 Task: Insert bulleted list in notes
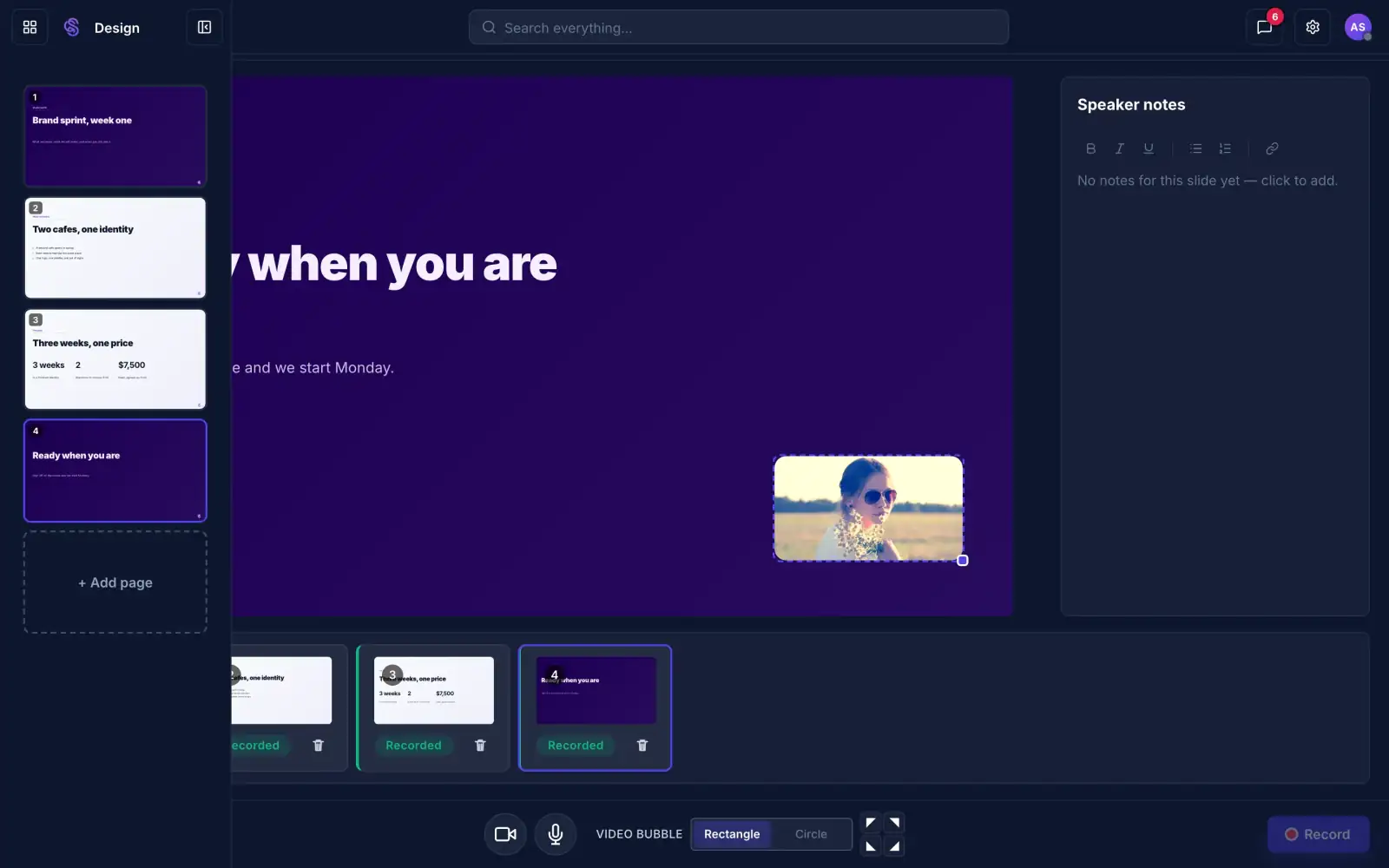click(x=1195, y=148)
